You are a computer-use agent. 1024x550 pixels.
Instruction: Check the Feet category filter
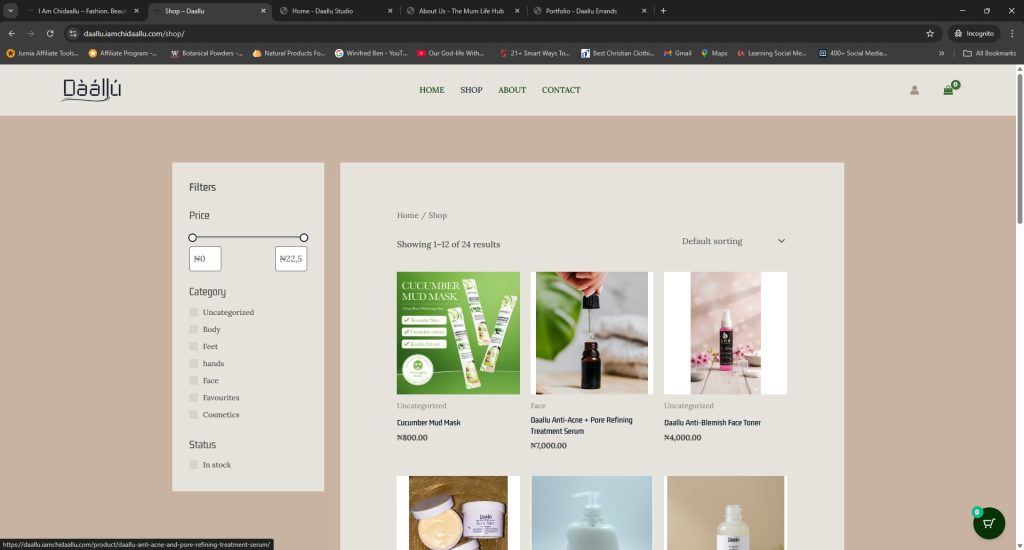tap(193, 346)
